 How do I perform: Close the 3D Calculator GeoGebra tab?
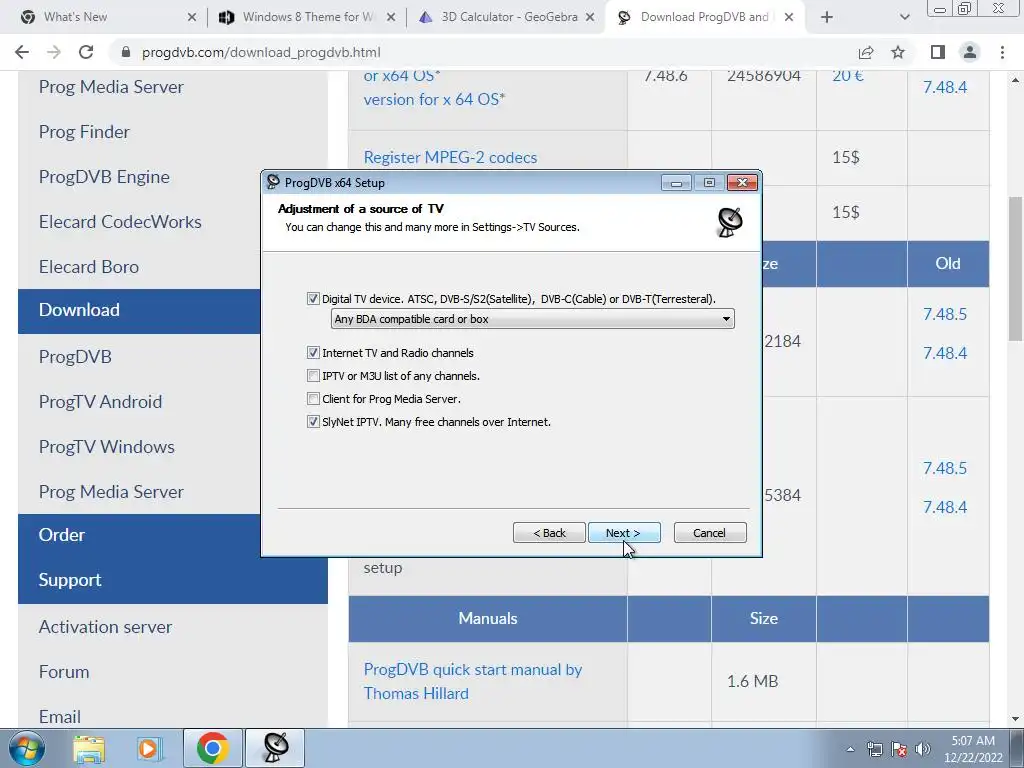pos(590,18)
